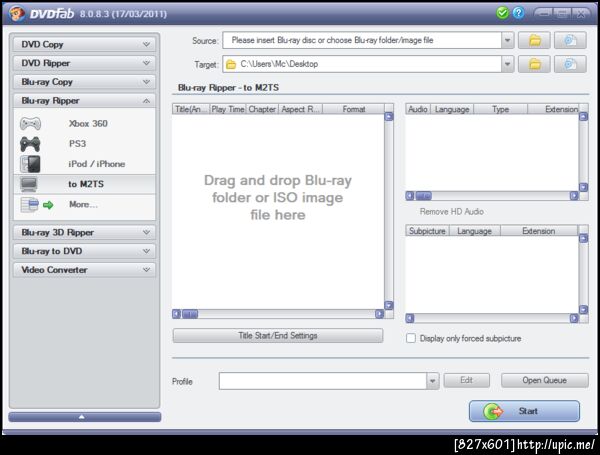
Task: Click subpicture list scroll right arrow
Action: pyautogui.click(x=574, y=318)
